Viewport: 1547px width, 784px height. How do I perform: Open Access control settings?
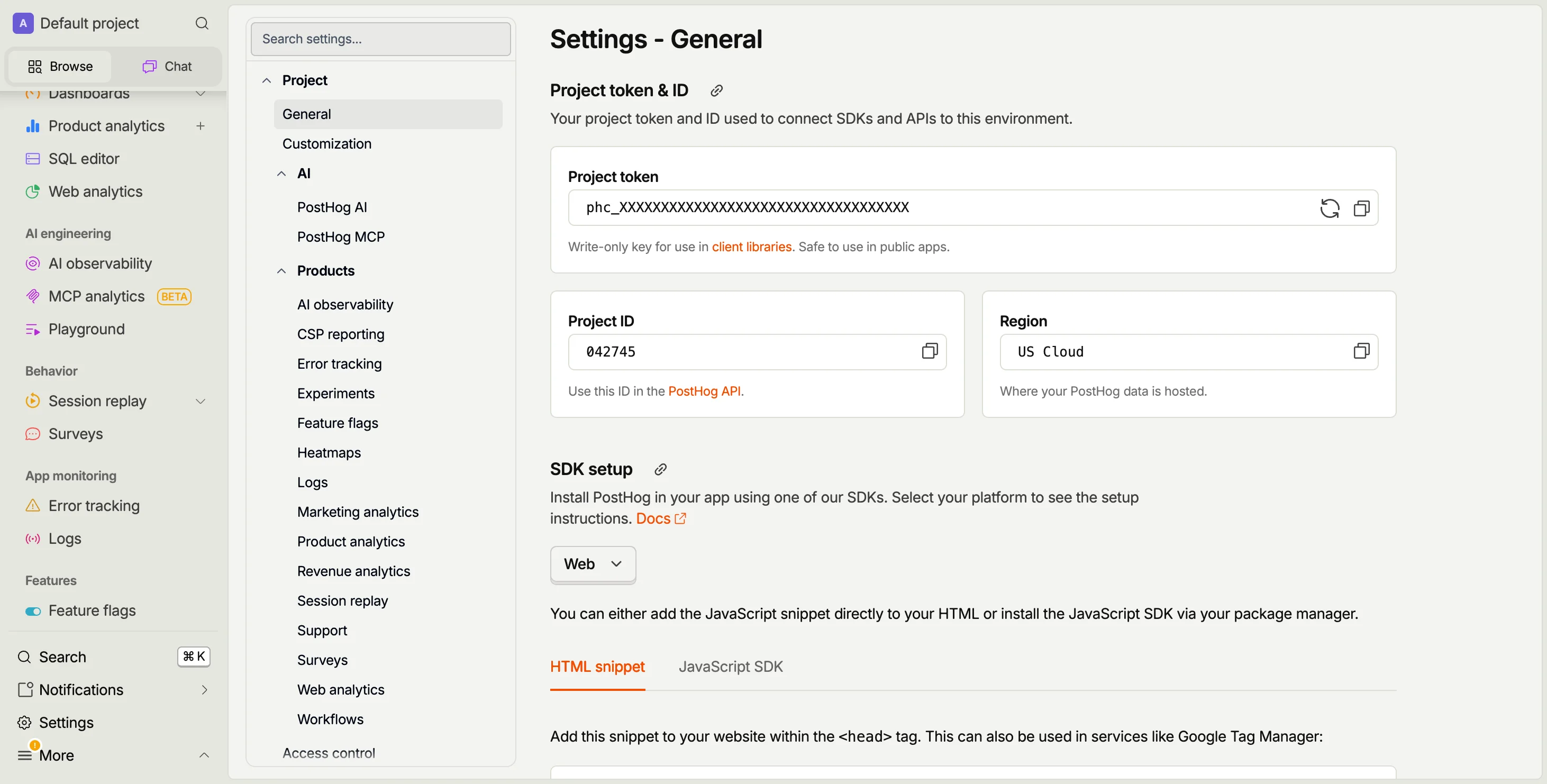click(329, 753)
